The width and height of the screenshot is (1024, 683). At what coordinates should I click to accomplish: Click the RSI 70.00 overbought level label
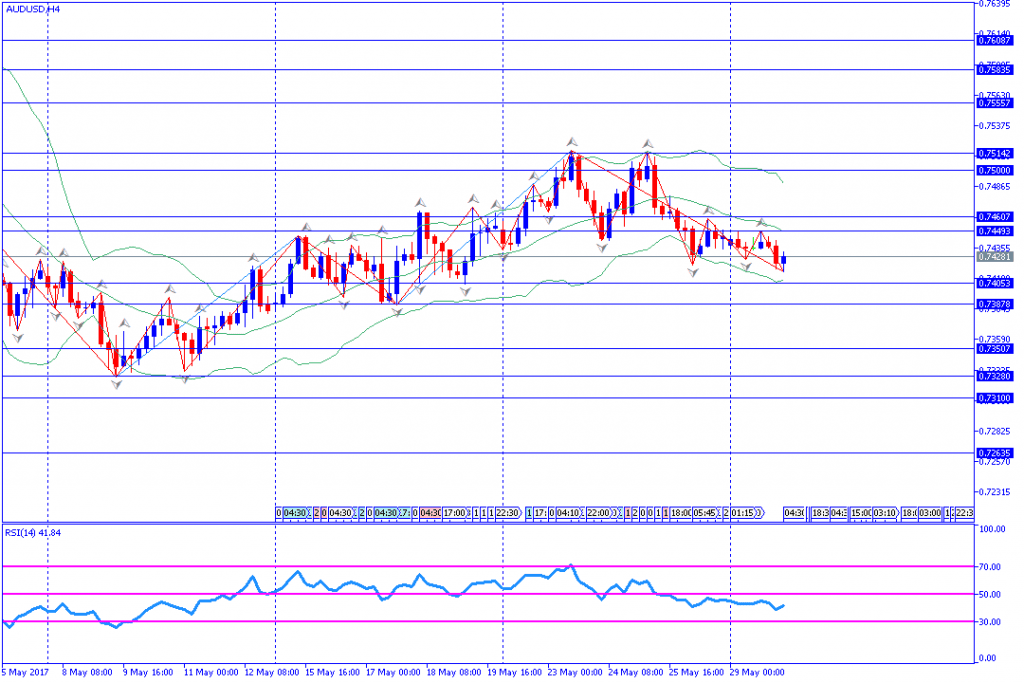click(989, 567)
